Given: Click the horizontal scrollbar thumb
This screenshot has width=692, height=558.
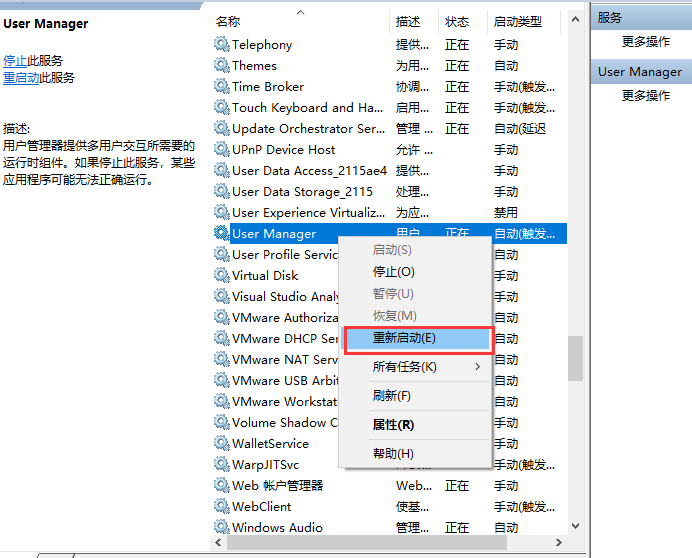Looking at the screenshot, I should point(367,543).
